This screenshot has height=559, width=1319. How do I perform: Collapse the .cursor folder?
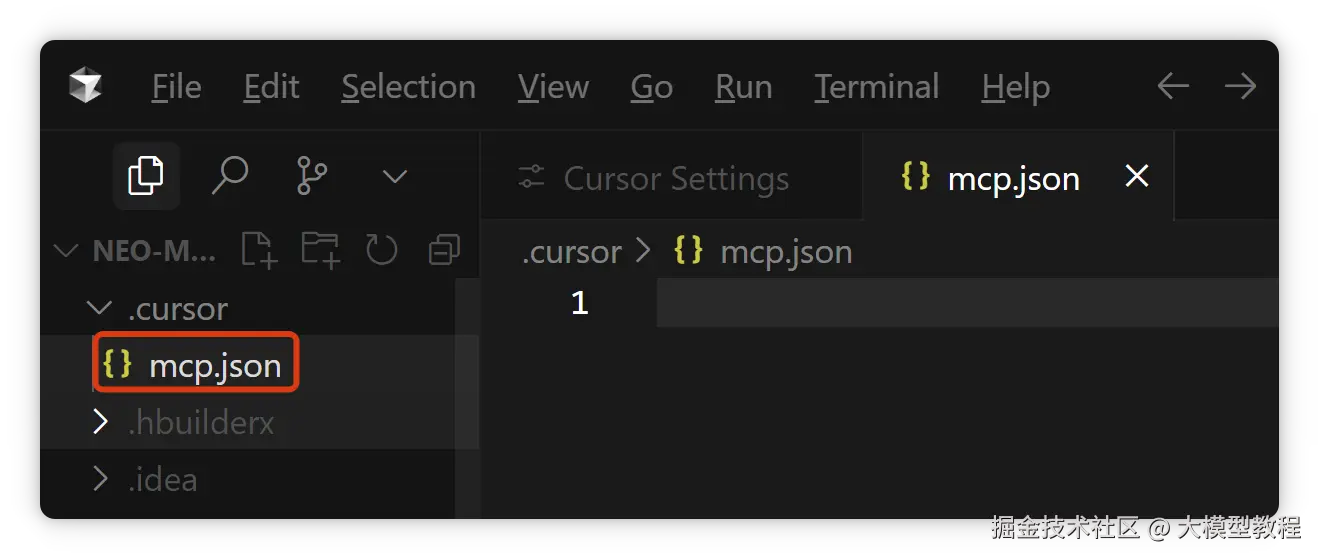point(99,308)
